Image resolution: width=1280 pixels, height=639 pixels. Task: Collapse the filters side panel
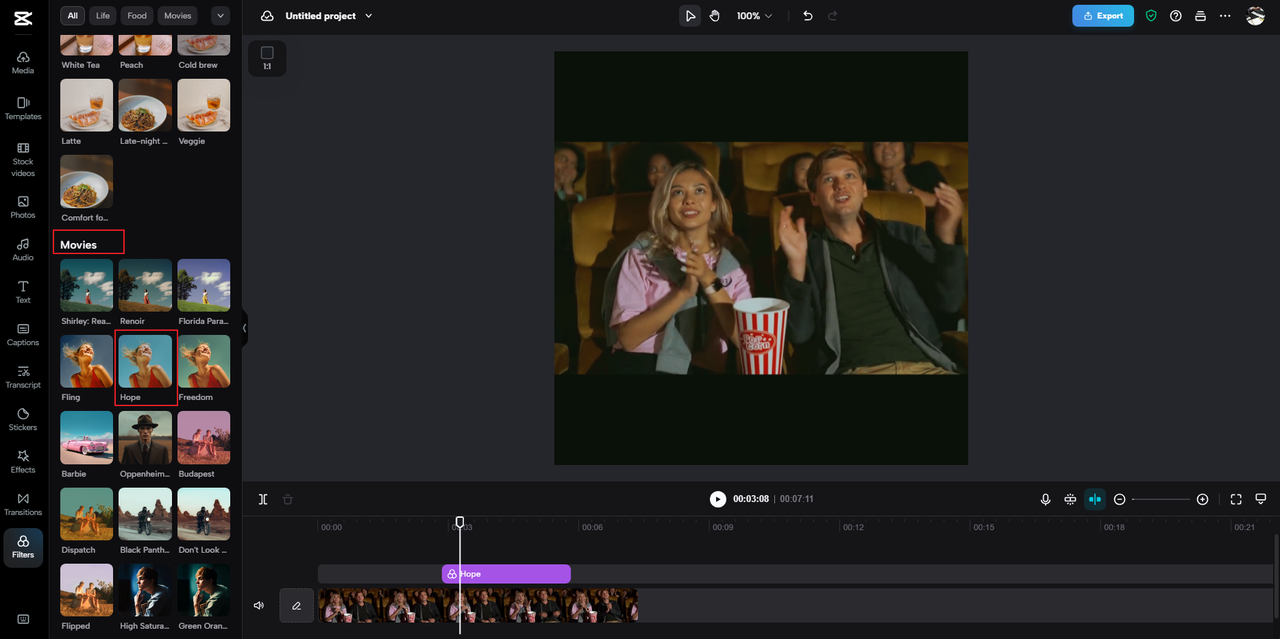tap(244, 328)
